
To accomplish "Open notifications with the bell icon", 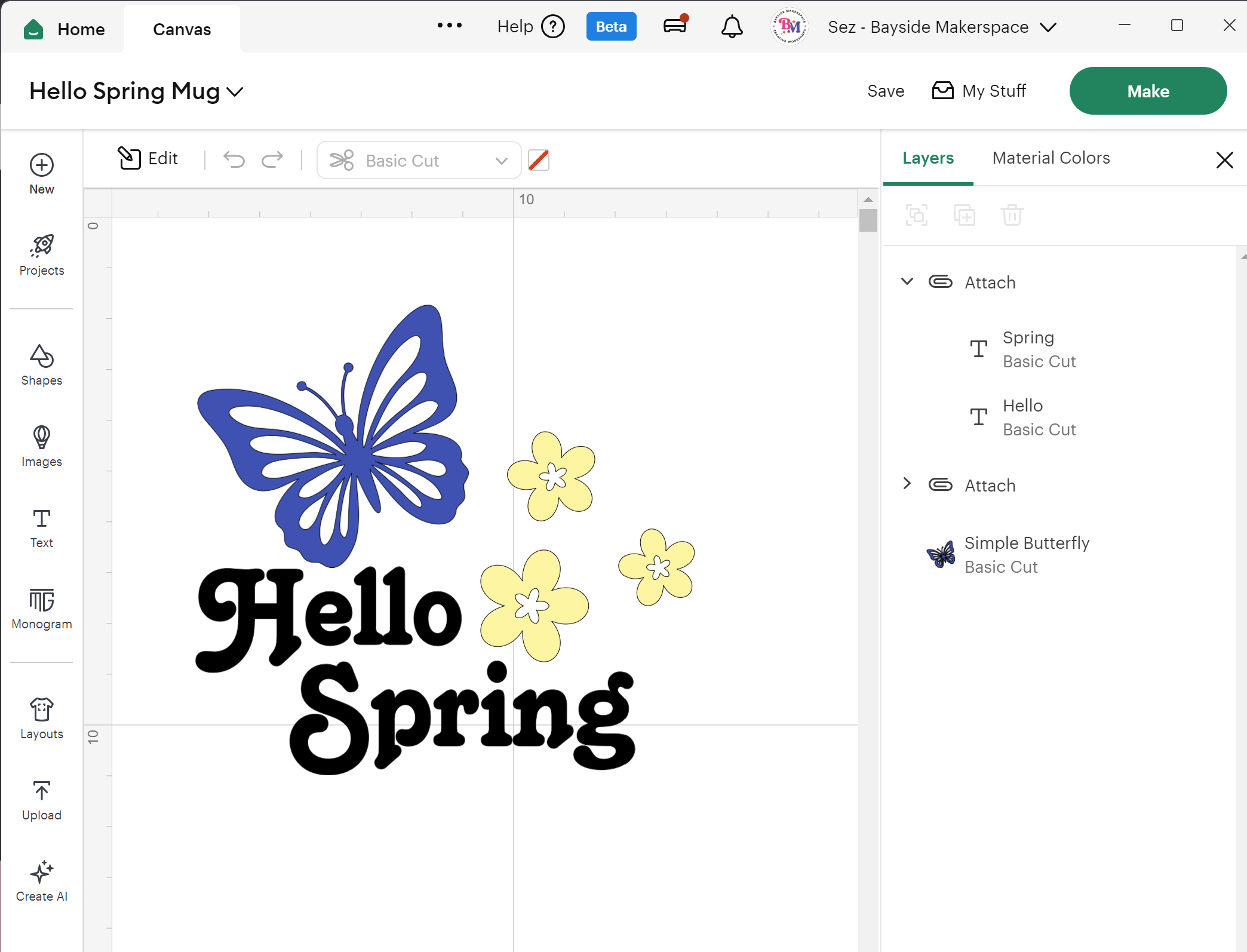I will pos(731,26).
